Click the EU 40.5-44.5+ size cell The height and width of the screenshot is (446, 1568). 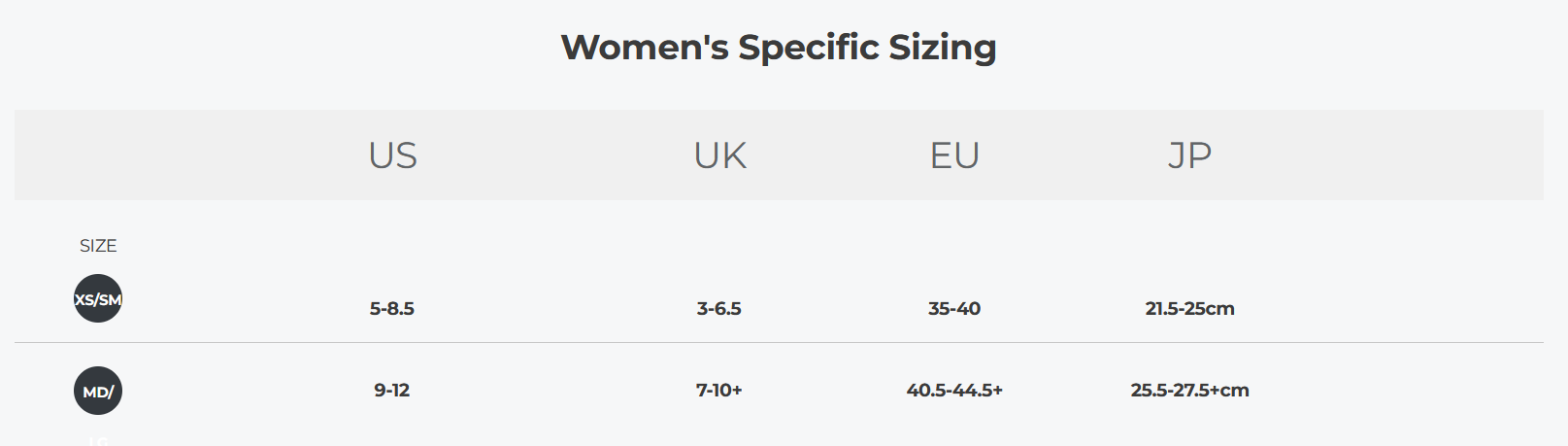coord(954,391)
